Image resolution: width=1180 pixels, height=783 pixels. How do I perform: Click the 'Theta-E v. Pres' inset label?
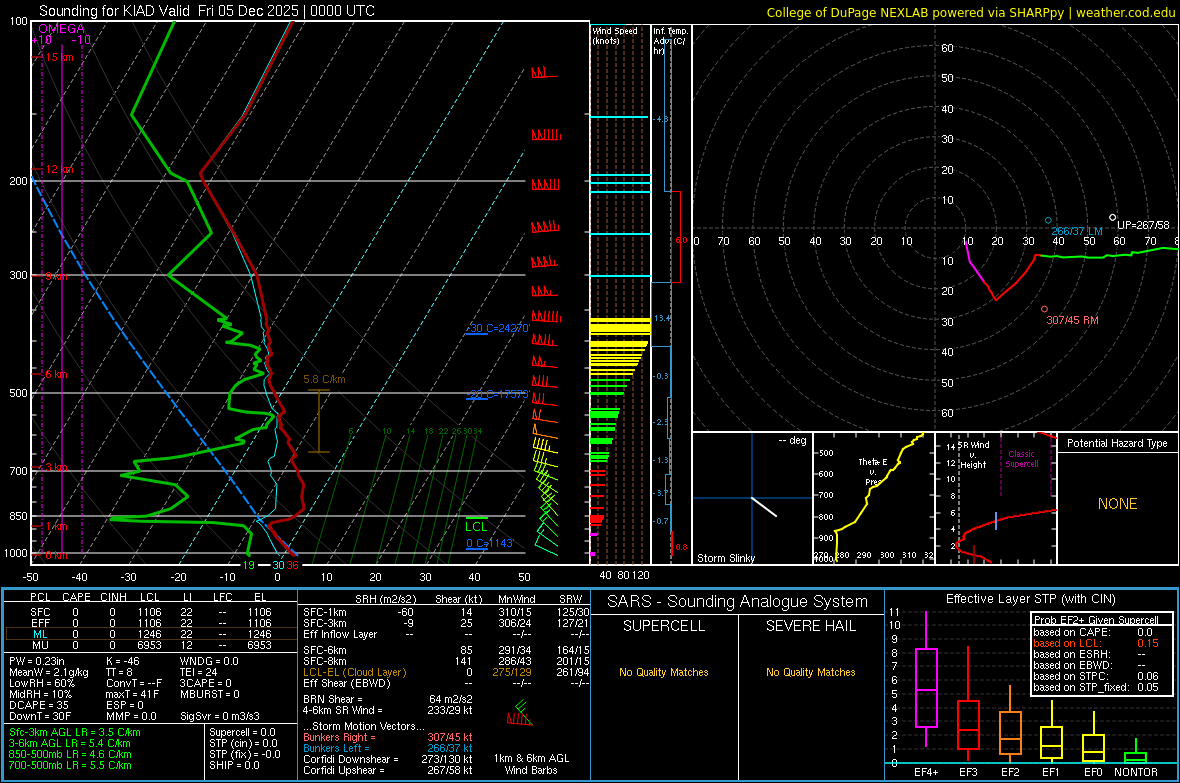(873, 471)
